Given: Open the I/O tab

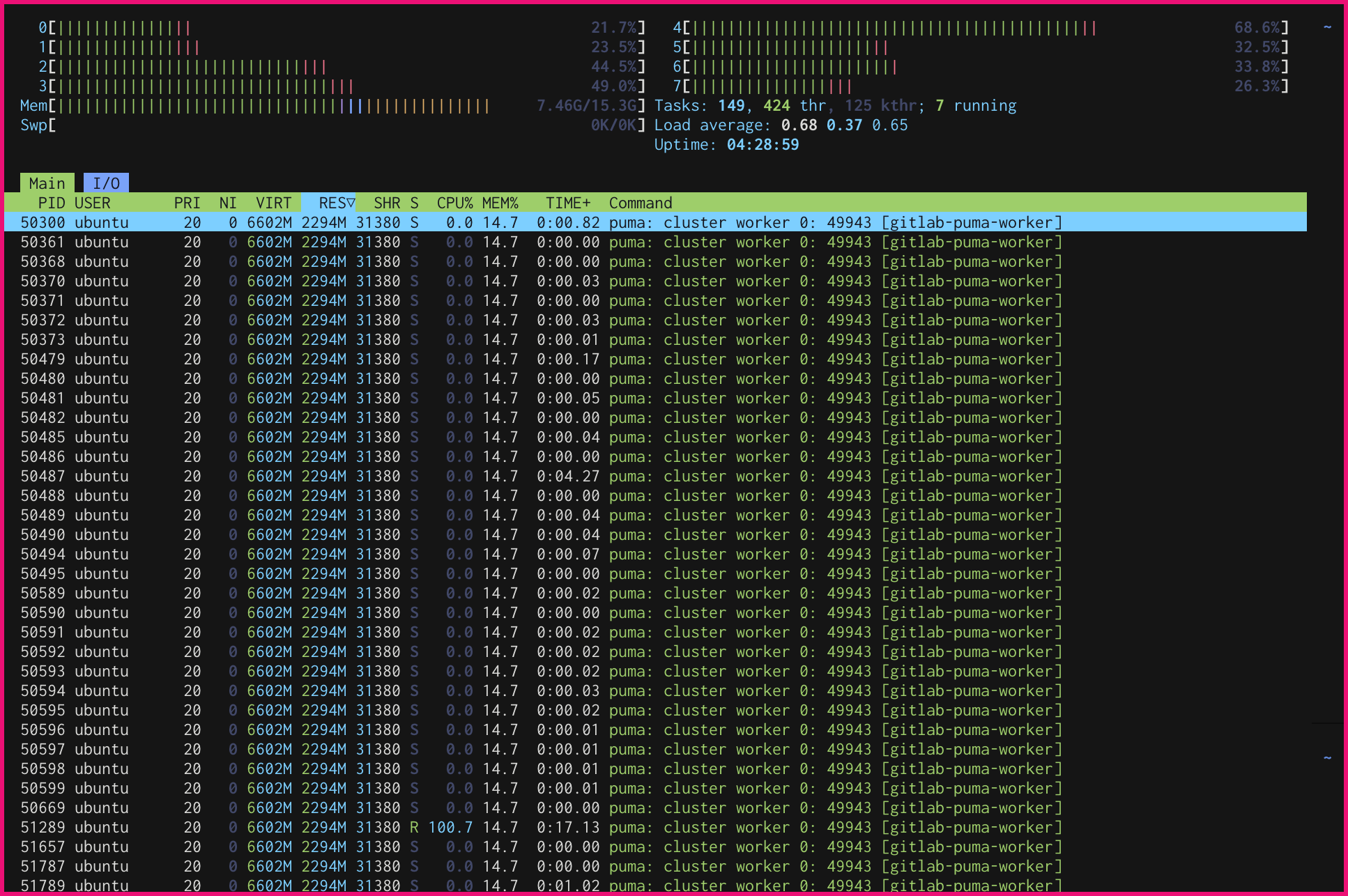Looking at the screenshot, I should [x=106, y=183].
